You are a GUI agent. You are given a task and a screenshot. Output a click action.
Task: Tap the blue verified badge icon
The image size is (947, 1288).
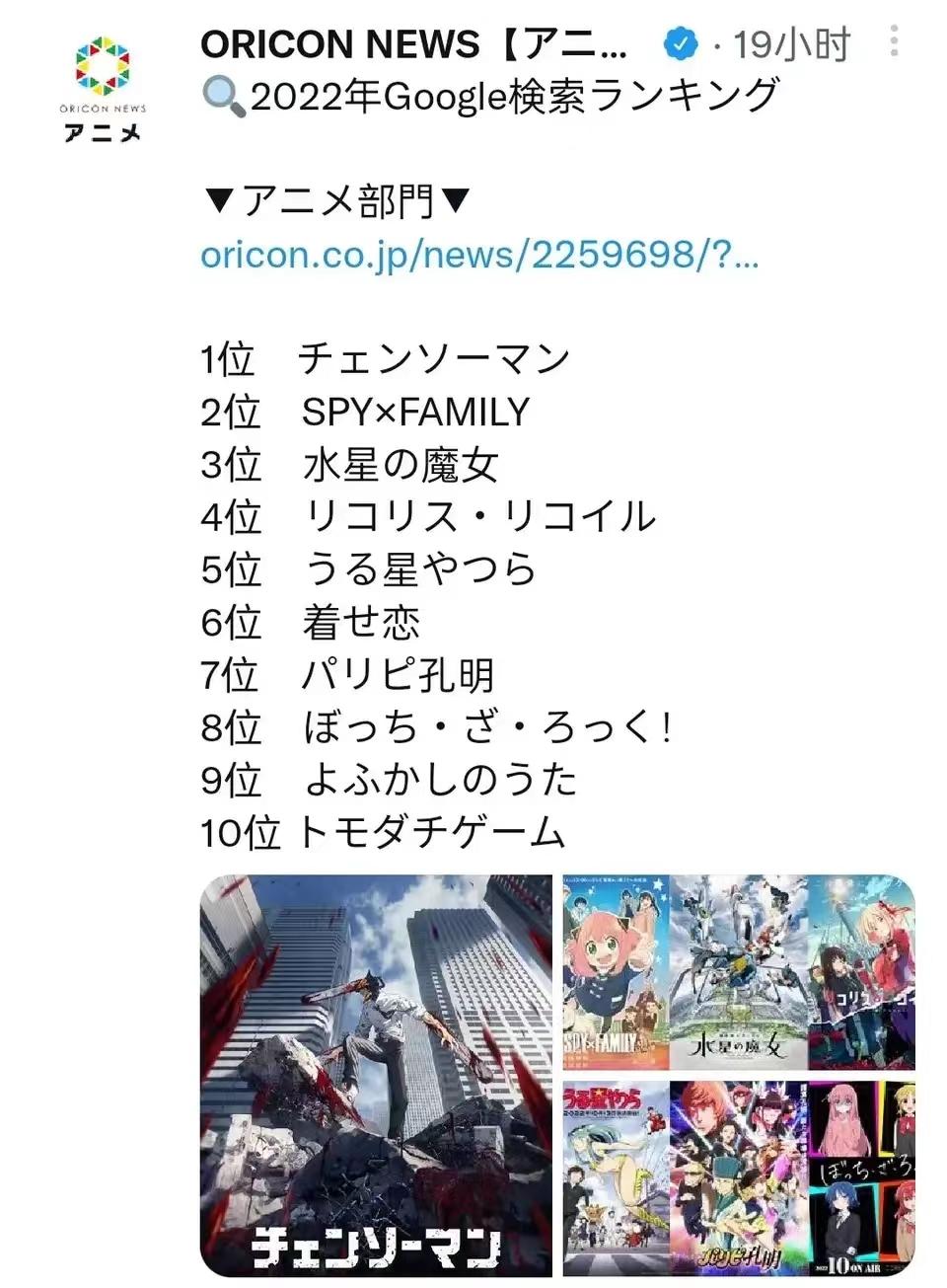(680, 43)
